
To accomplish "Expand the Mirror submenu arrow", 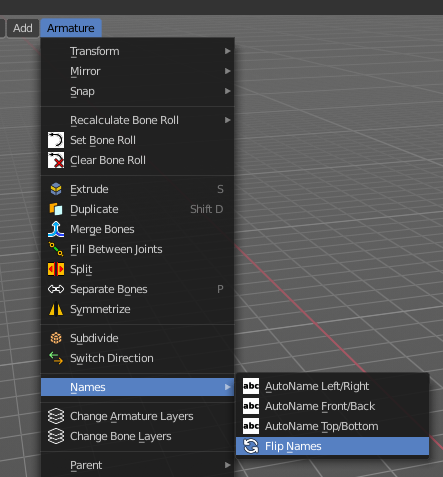I will [x=228, y=71].
